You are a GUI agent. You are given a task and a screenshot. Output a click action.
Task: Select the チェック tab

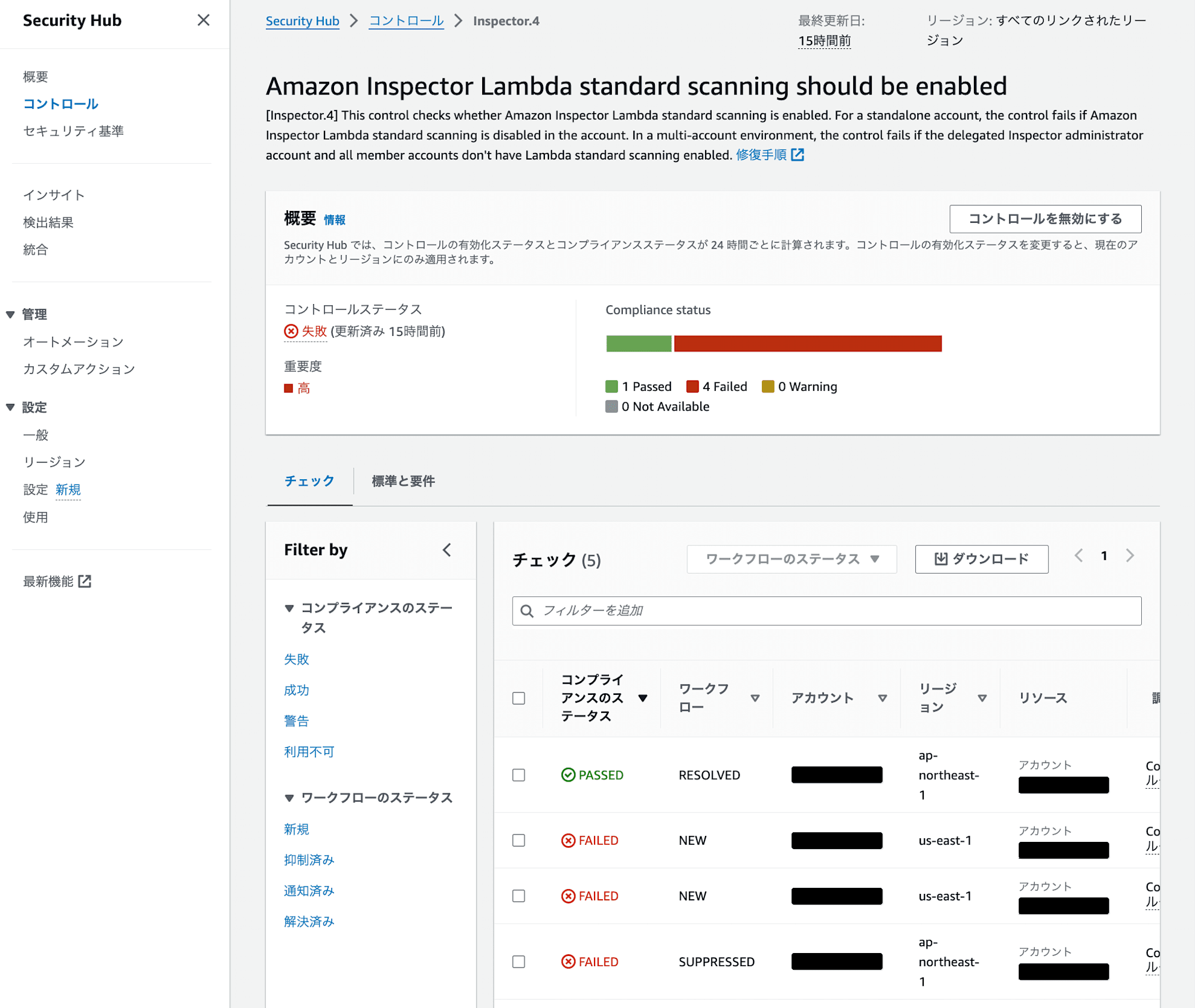(x=310, y=481)
